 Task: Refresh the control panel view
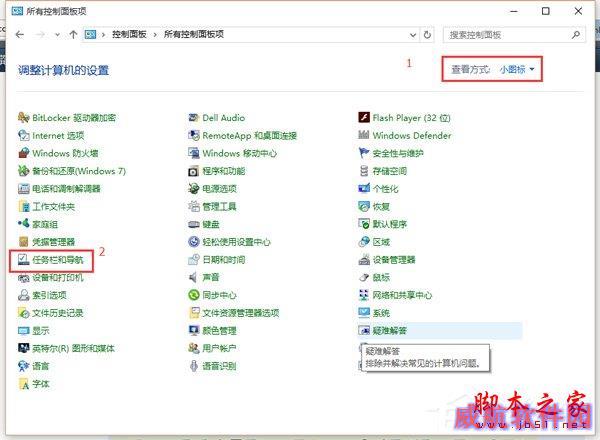427,35
